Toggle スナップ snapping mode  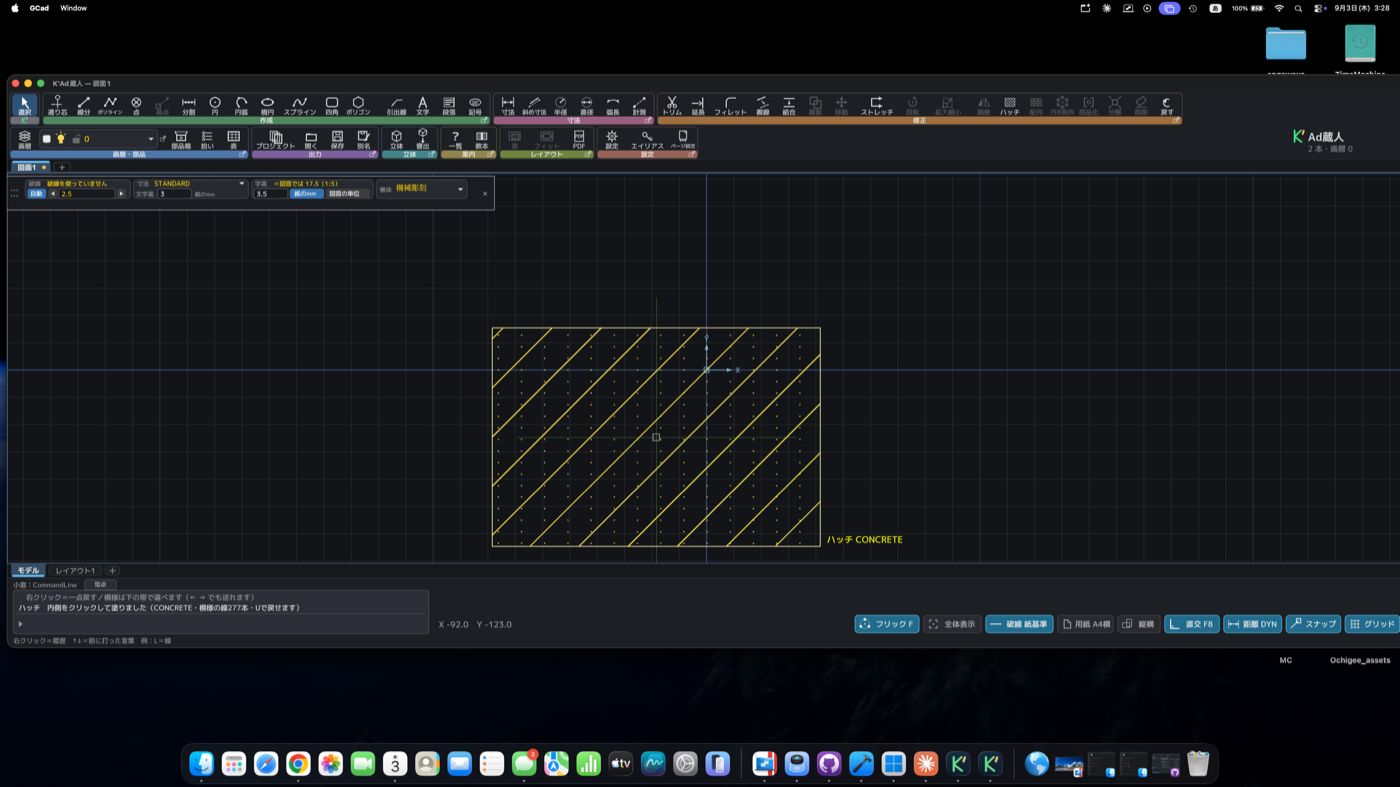pyautogui.click(x=1313, y=624)
